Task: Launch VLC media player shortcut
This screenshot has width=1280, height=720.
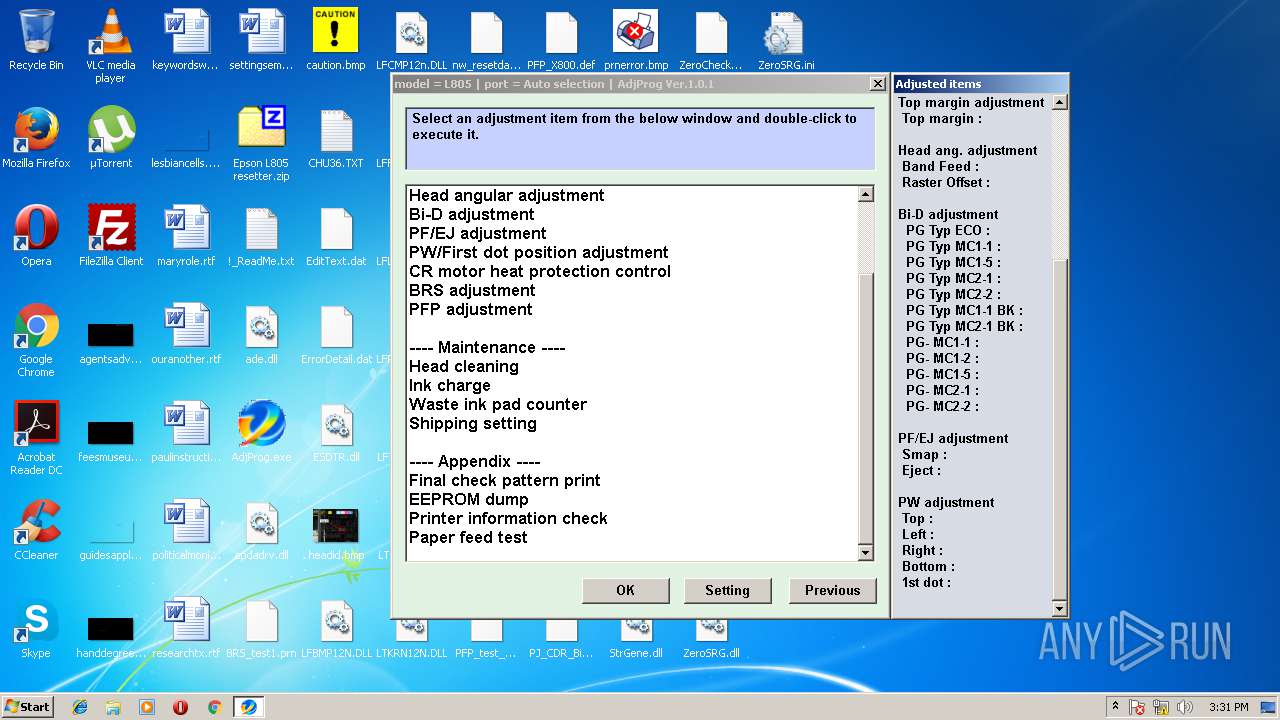Action: 111,46
